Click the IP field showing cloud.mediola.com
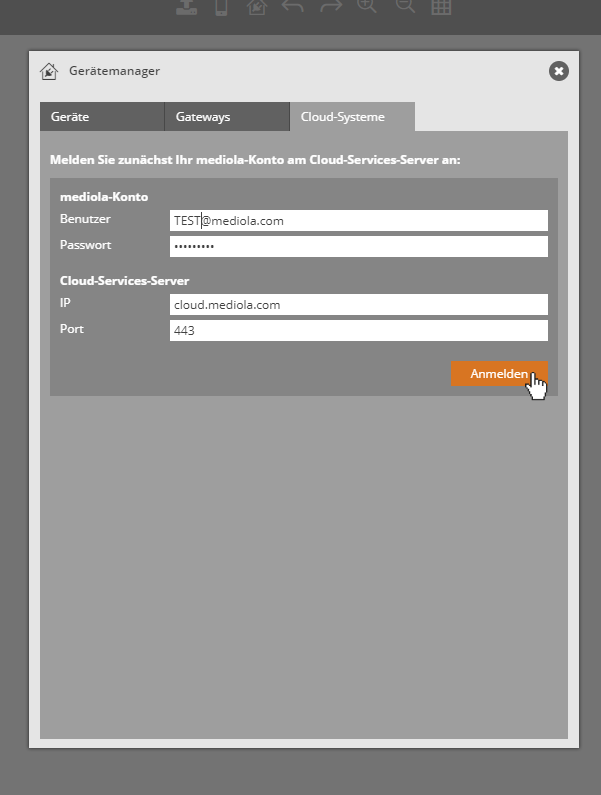 click(x=359, y=305)
